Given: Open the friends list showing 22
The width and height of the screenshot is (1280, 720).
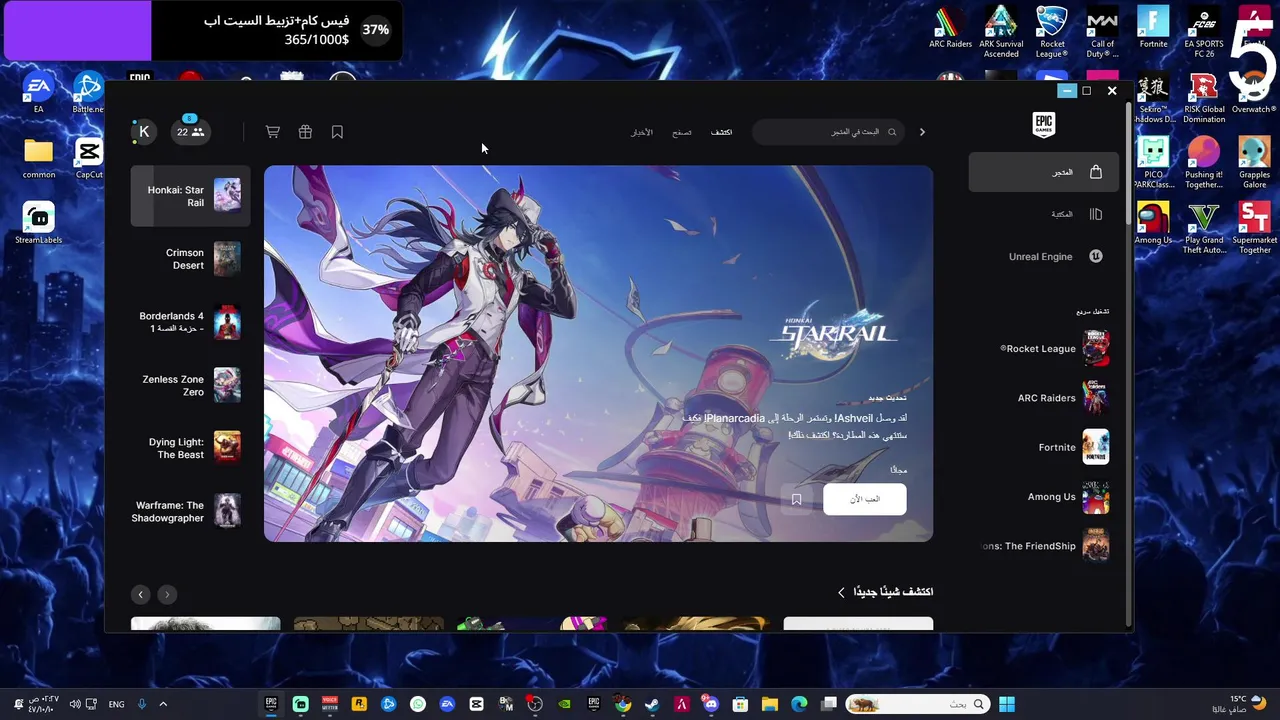Looking at the screenshot, I should point(190,132).
